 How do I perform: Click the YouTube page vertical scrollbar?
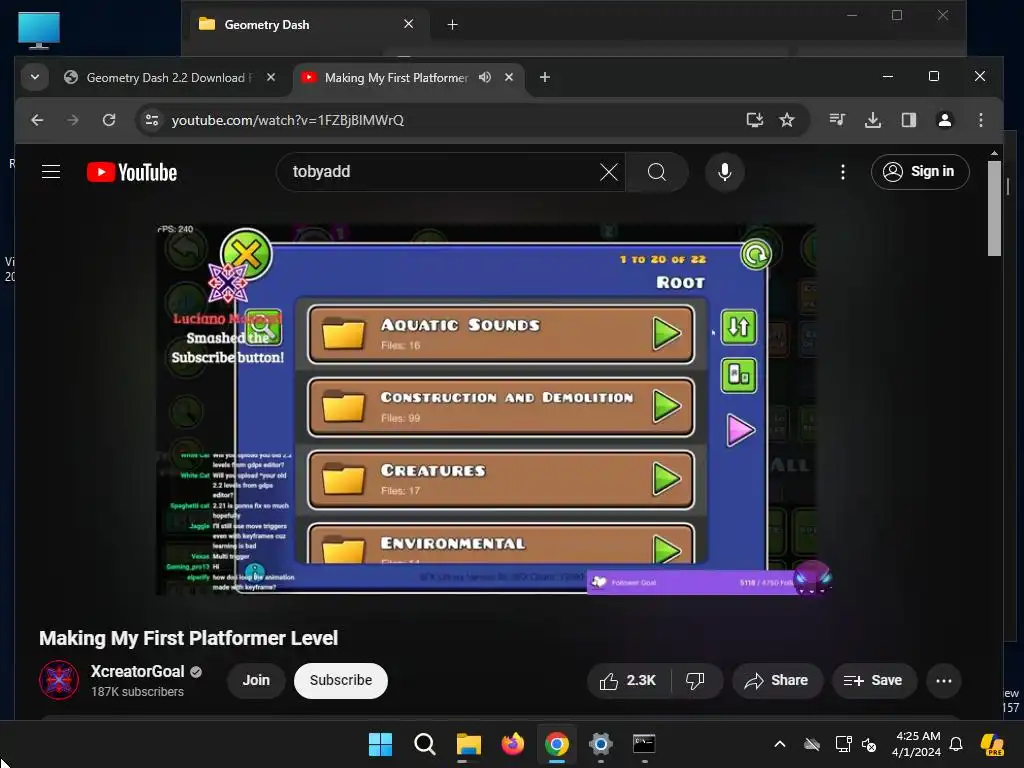pos(994,208)
